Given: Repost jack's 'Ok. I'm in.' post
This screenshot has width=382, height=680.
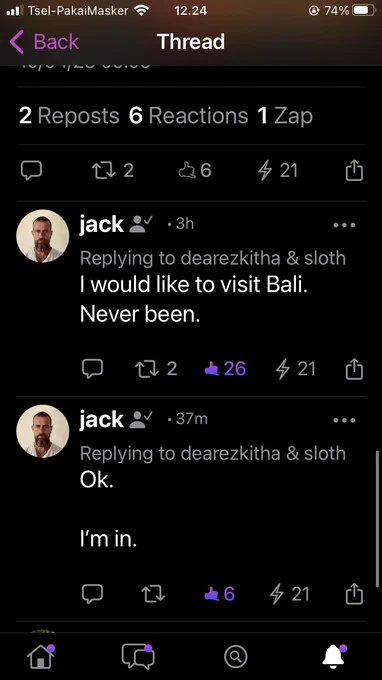Looking at the screenshot, I should click(x=153, y=594).
